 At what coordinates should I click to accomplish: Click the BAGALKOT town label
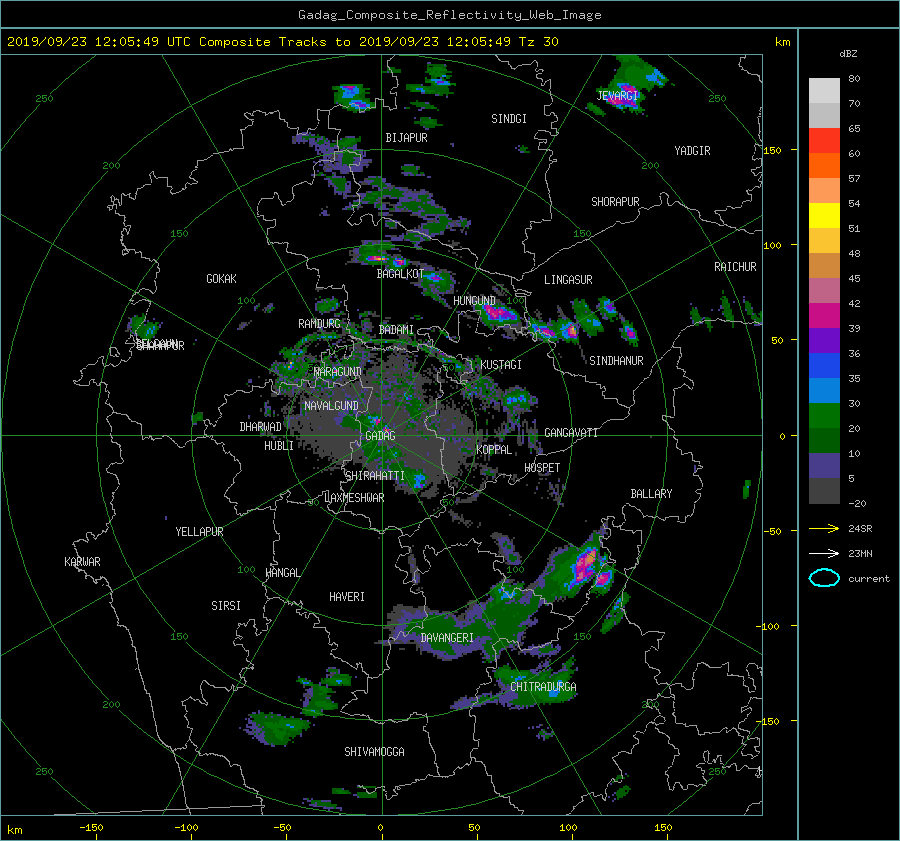coord(400,274)
